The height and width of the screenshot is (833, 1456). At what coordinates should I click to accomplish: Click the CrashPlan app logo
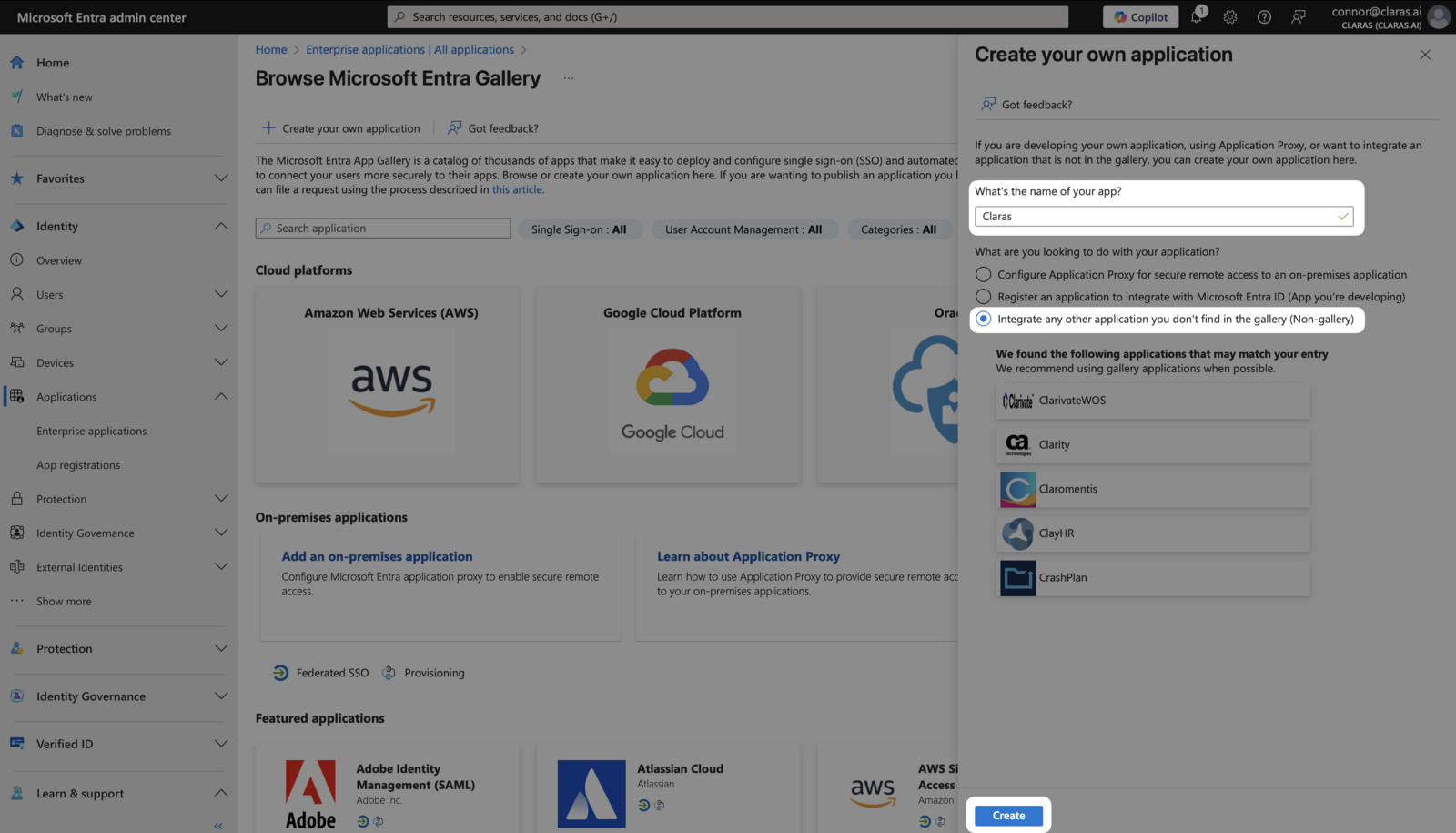coord(1017,578)
